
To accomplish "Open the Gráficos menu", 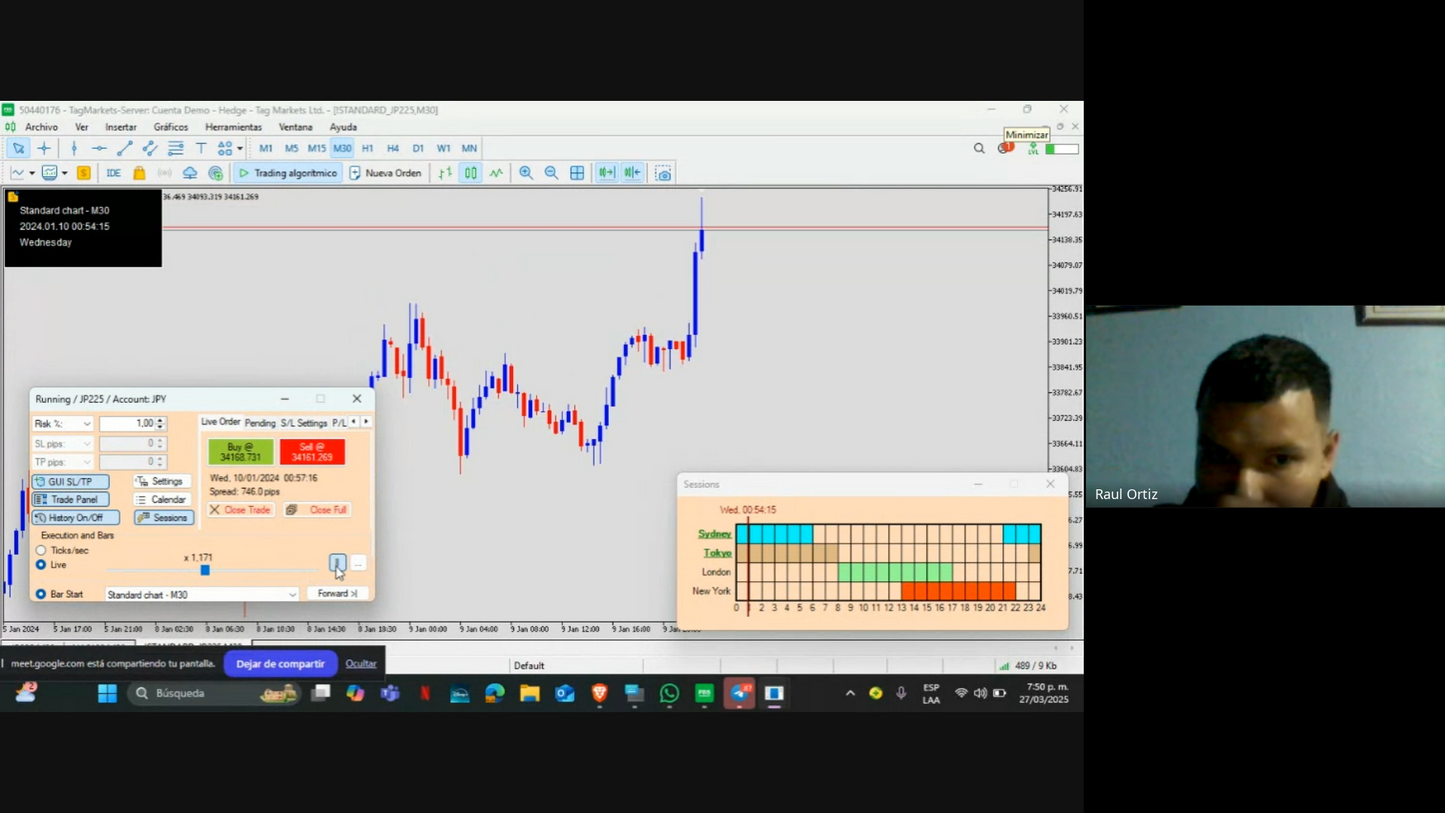I will pos(170,127).
